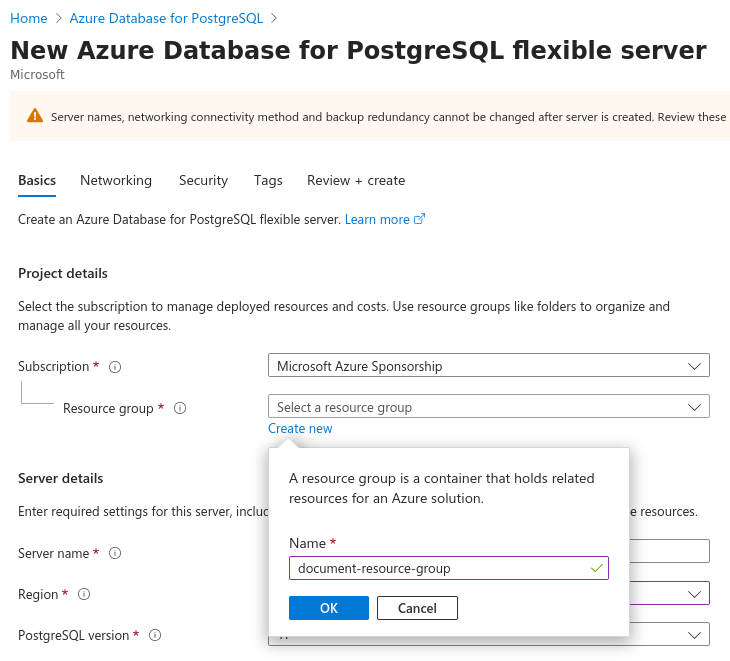Screen dimensions: 730x661
Task: Click the Project details heading
Action: point(63,273)
